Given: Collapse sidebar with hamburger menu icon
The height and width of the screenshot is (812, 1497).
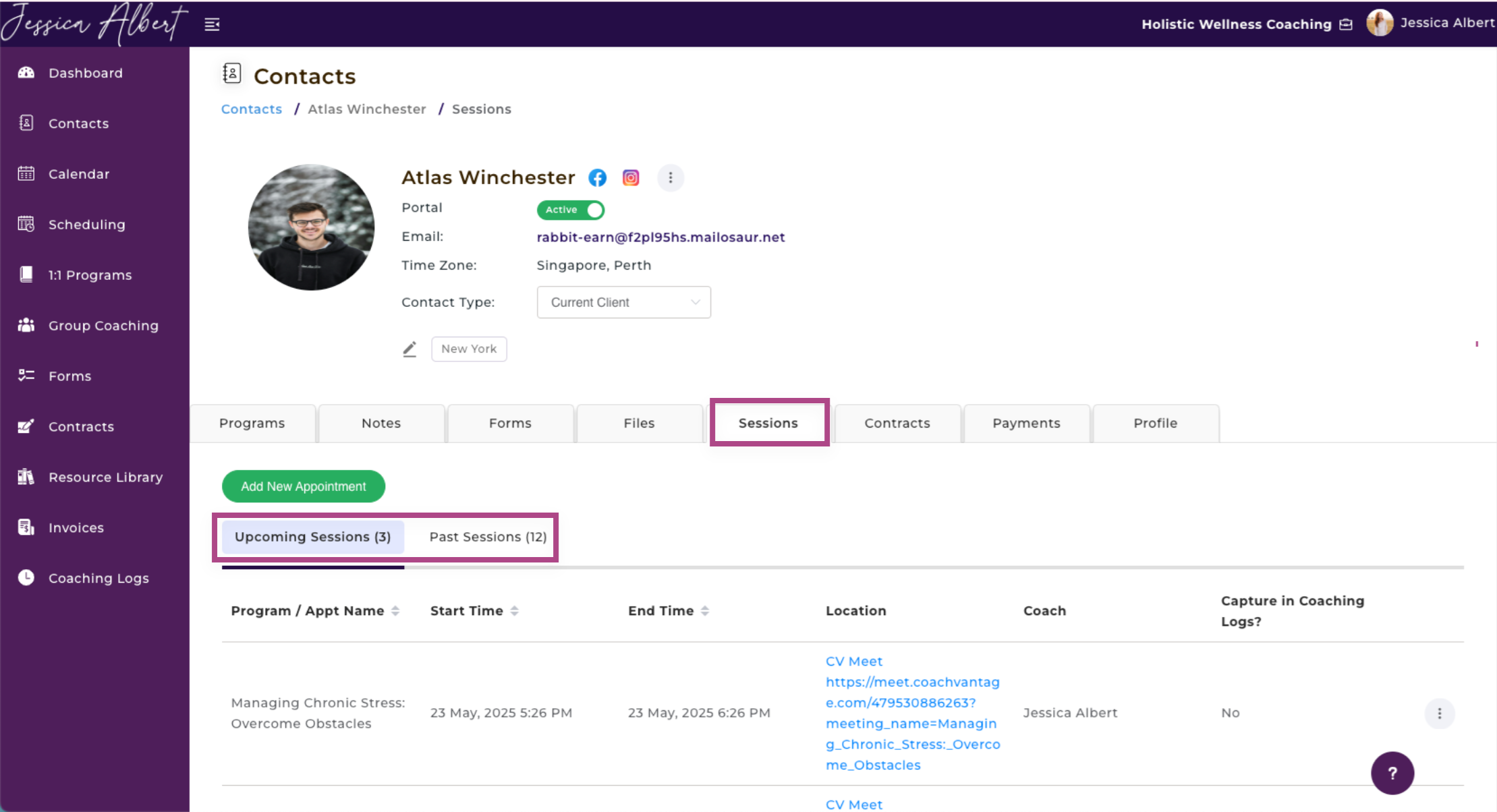Looking at the screenshot, I should [x=212, y=25].
